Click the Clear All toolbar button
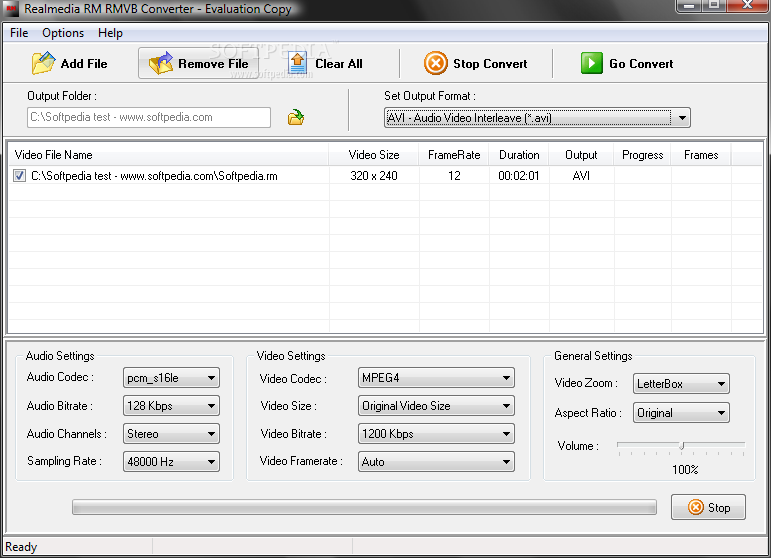 click(326, 63)
